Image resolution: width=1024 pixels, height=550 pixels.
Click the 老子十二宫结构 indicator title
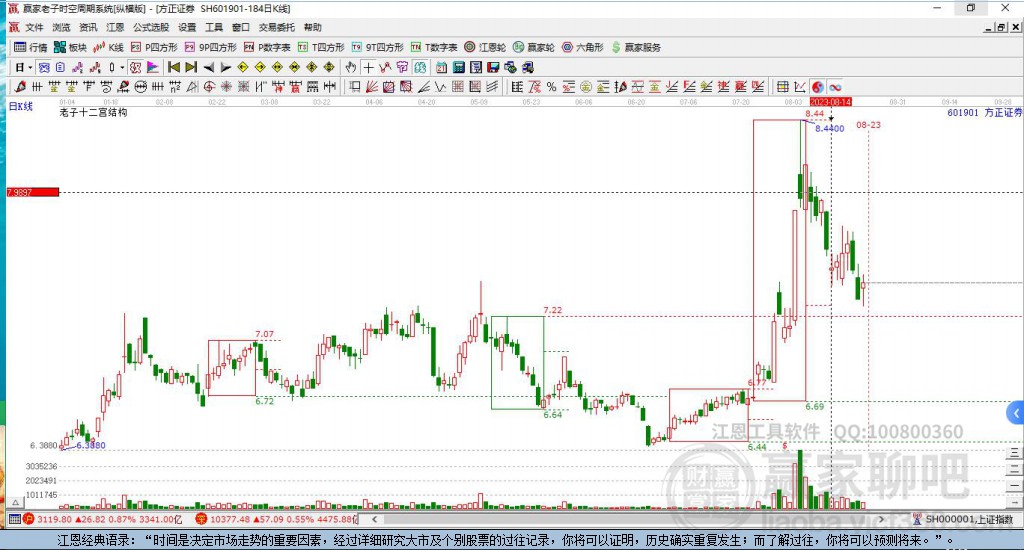(93, 112)
